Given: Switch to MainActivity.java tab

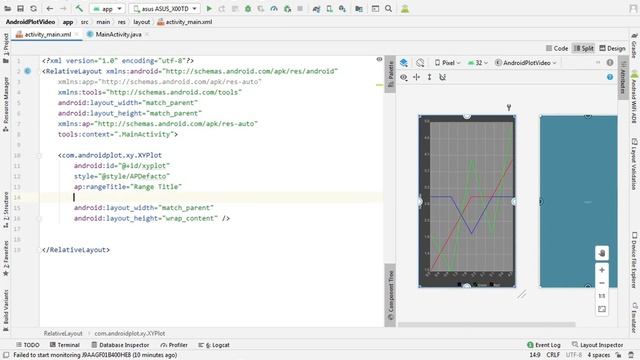Looking at the screenshot, I should click(x=118, y=35).
